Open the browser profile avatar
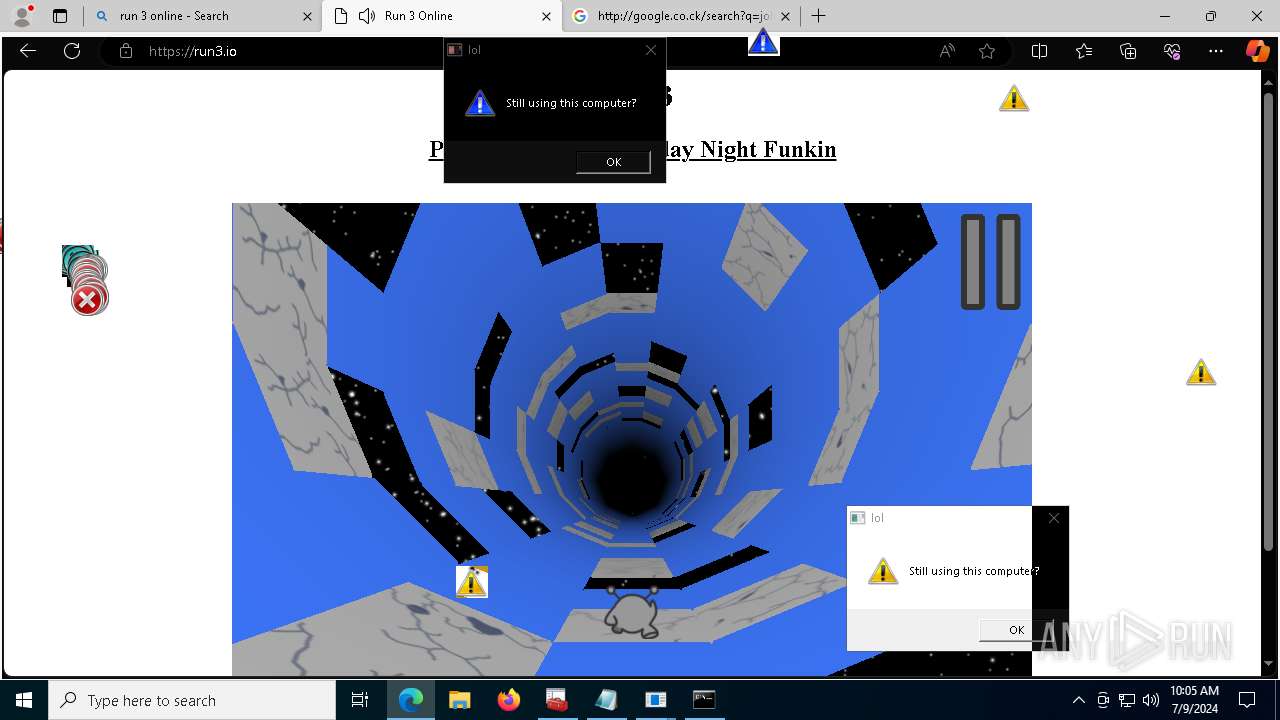 pyautogui.click(x=22, y=16)
